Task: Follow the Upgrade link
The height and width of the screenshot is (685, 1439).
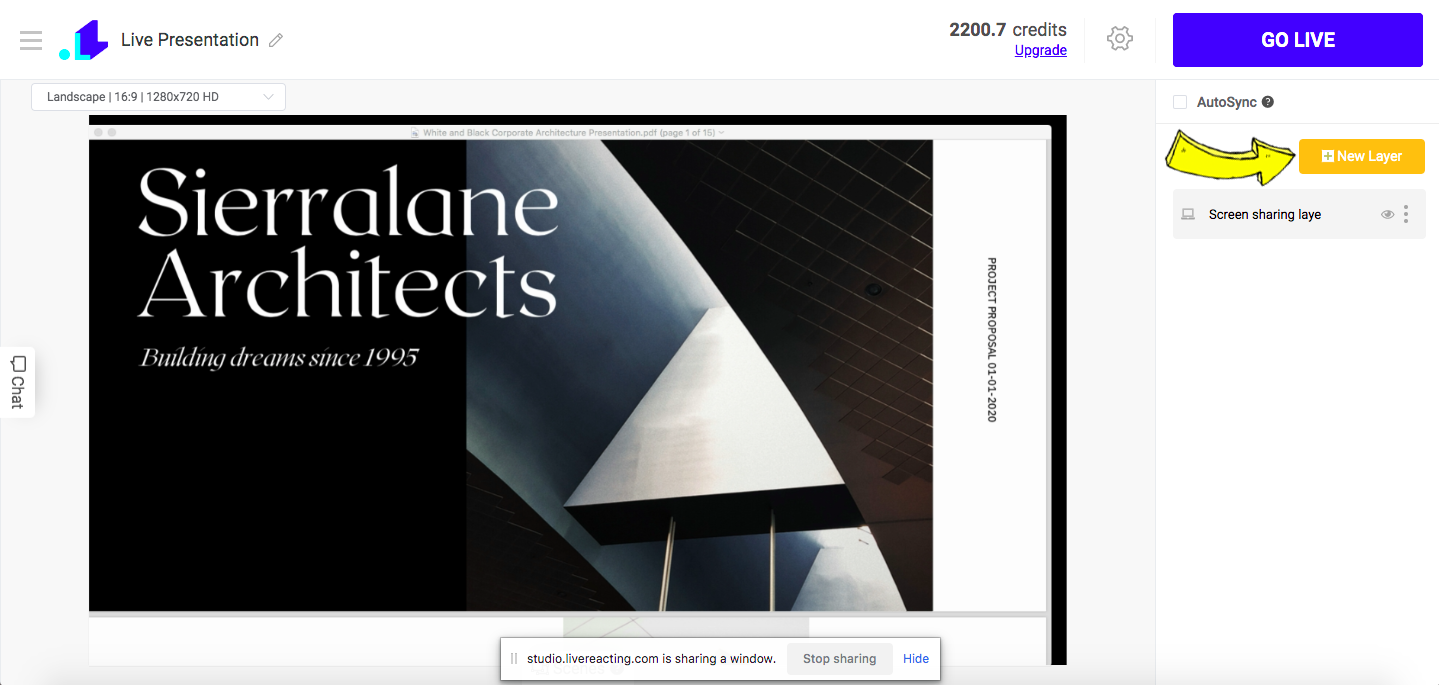Action: [x=1040, y=50]
